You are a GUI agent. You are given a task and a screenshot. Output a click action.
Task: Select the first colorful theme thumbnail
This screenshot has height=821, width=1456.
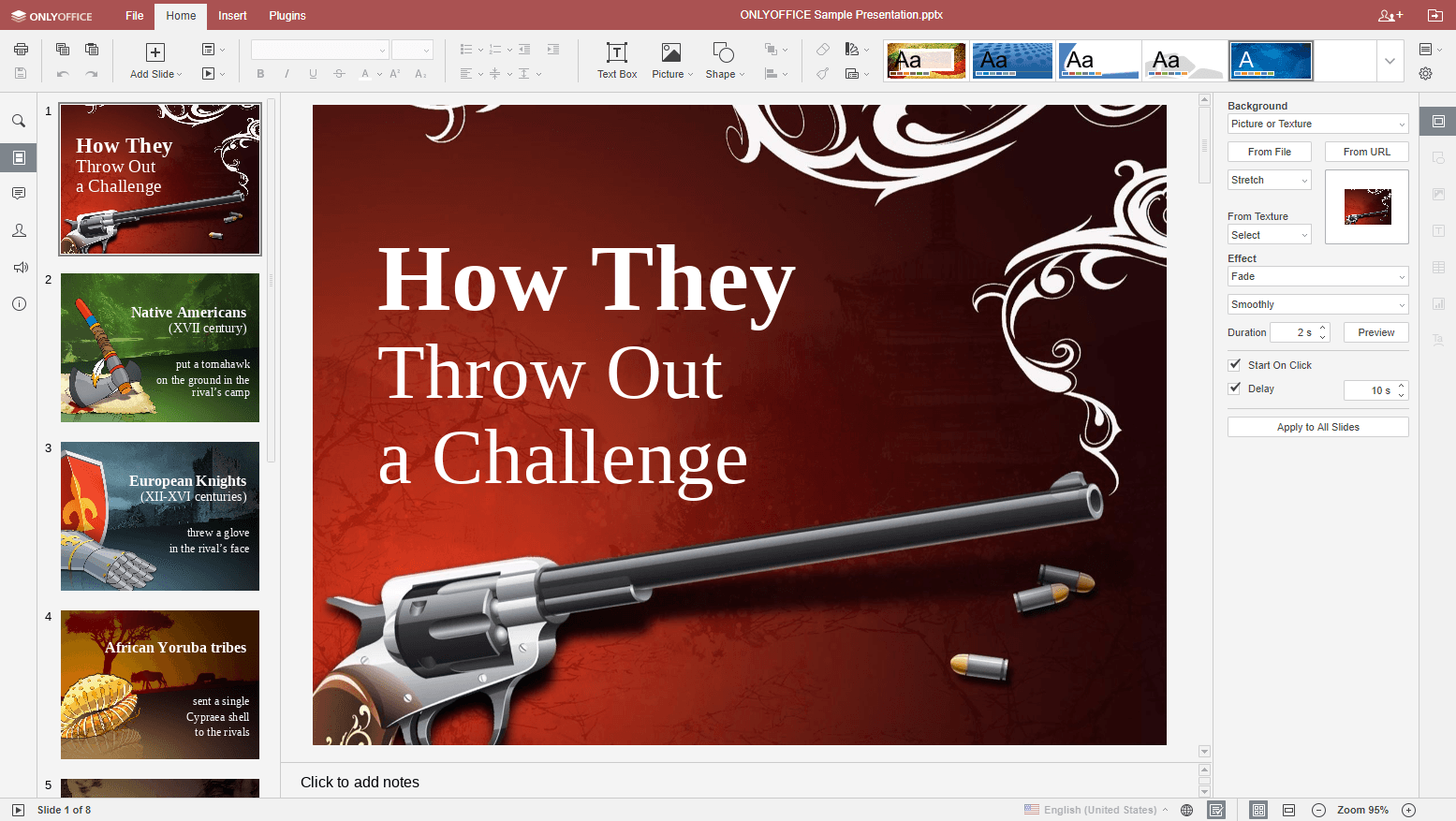click(926, 61)
